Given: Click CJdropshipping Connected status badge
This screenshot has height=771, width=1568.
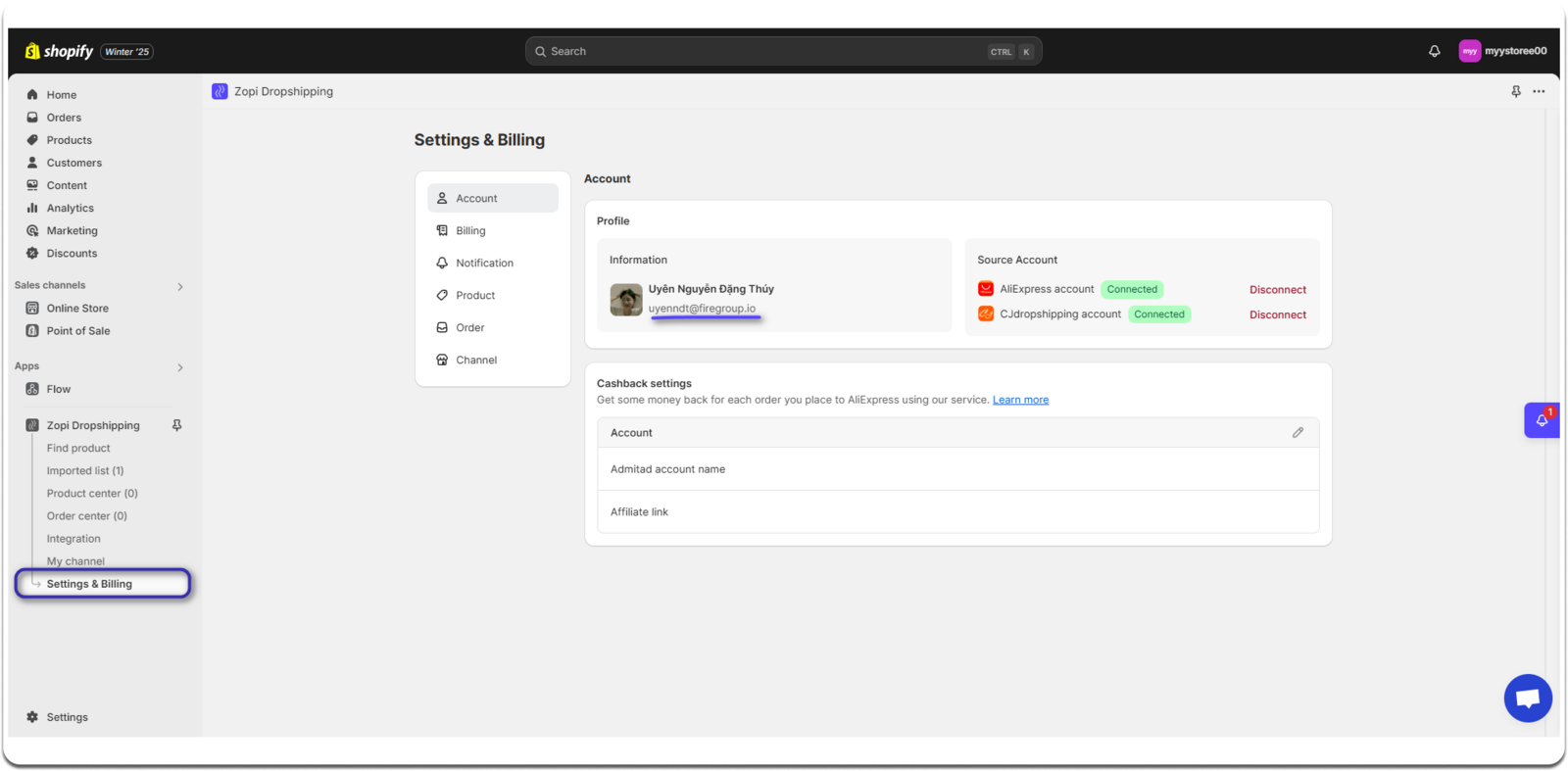Looking at the screenshot, I should (x=1159, y=314).
